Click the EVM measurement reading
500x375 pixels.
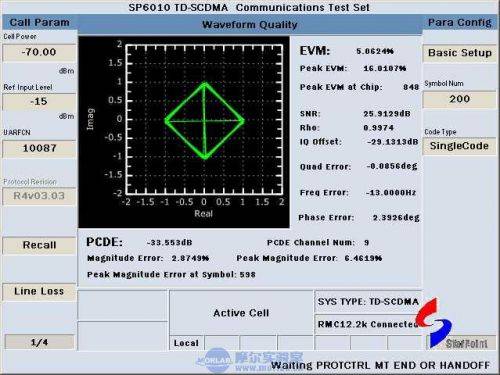(x=347, y=51)
